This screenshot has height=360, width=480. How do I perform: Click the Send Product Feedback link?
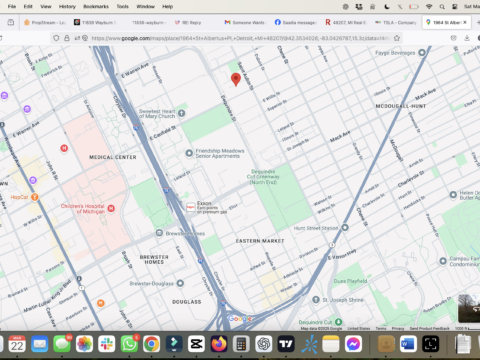pyautogui.click(x=429, y=328)
